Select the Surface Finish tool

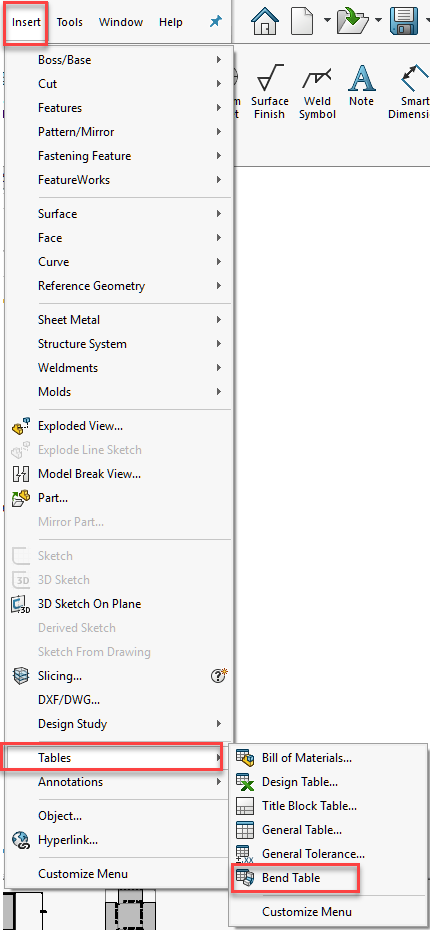point(270,93)
